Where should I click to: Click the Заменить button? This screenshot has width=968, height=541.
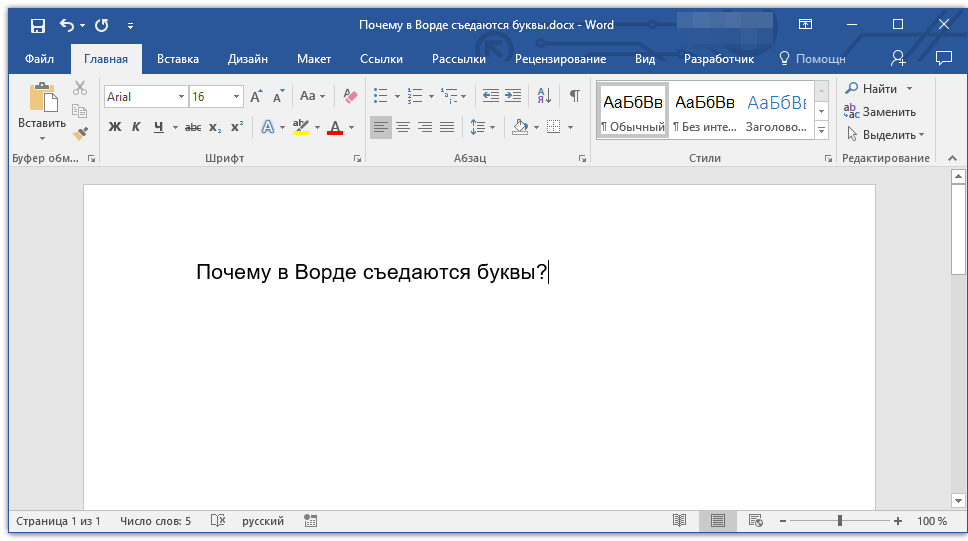pos(880,112)
